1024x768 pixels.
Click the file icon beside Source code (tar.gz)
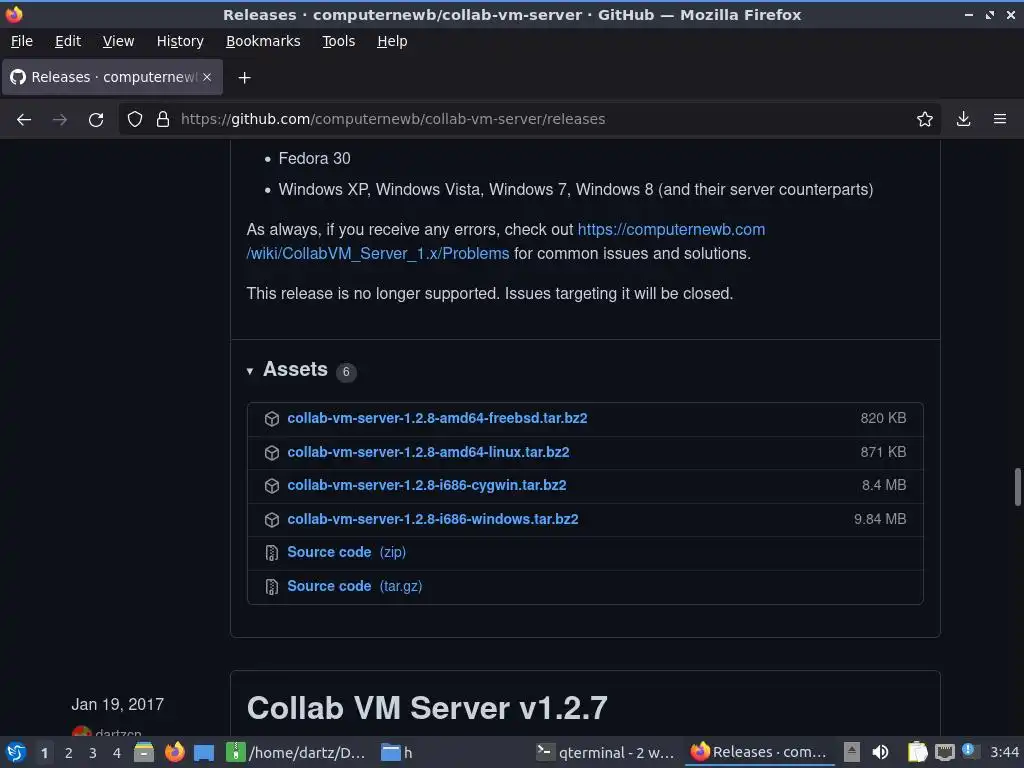pos(272,587)
